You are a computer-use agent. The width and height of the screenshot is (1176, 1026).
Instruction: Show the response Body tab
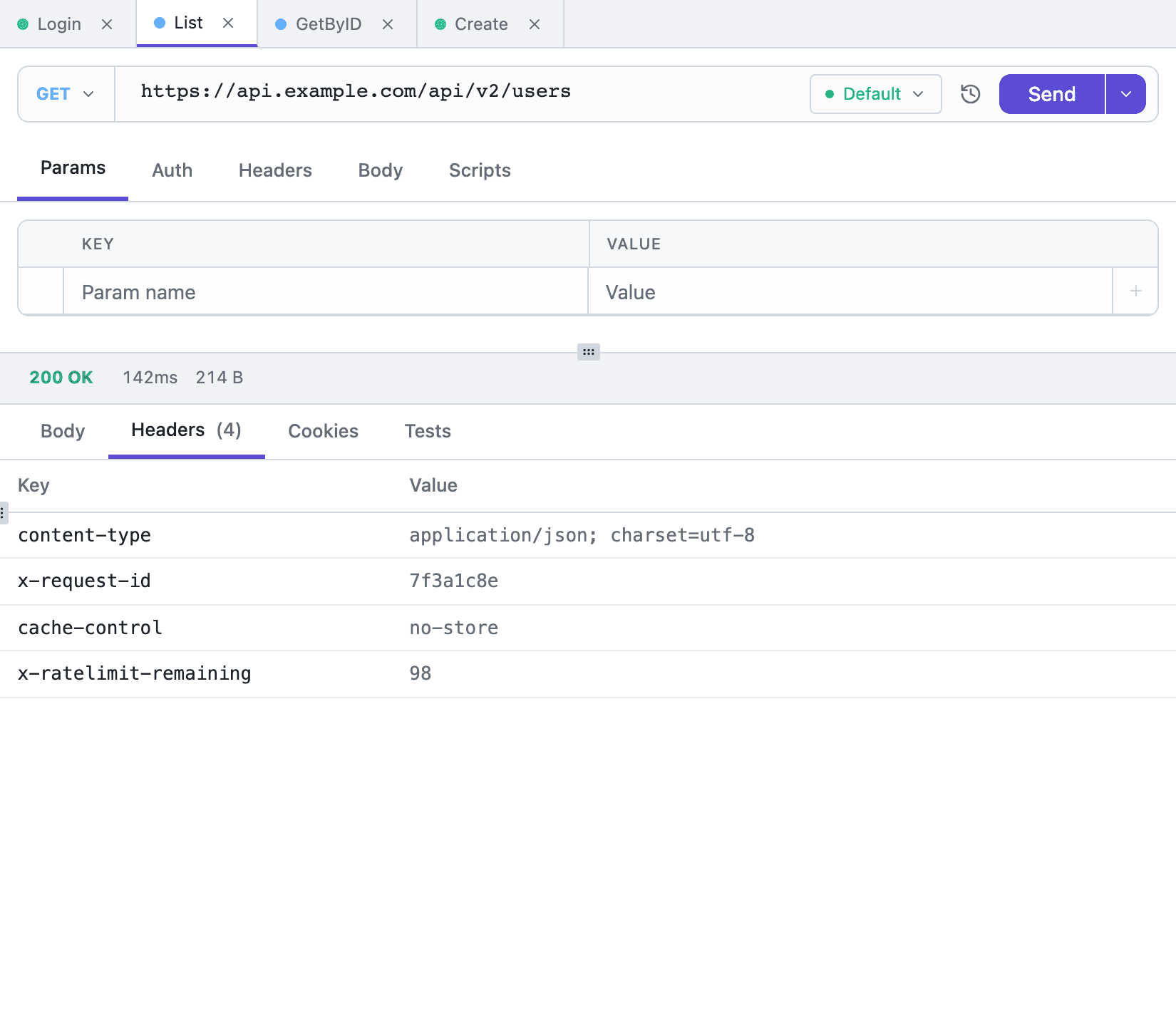(x=63, y=431)
